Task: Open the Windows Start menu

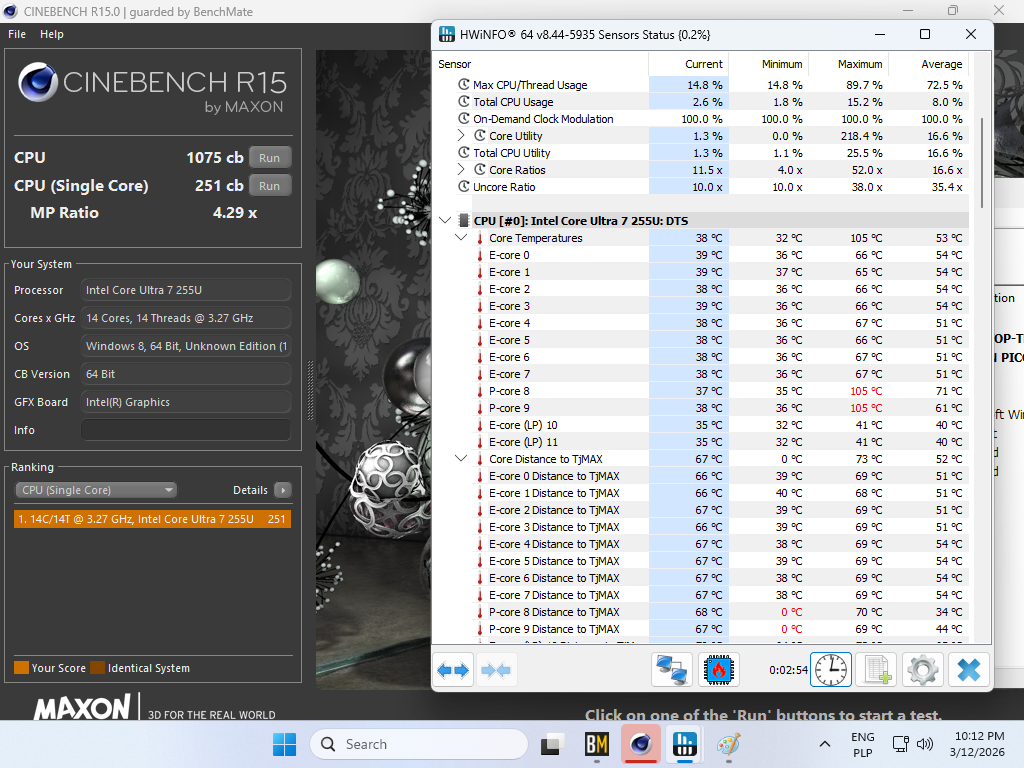Action: tap(284, 744)
